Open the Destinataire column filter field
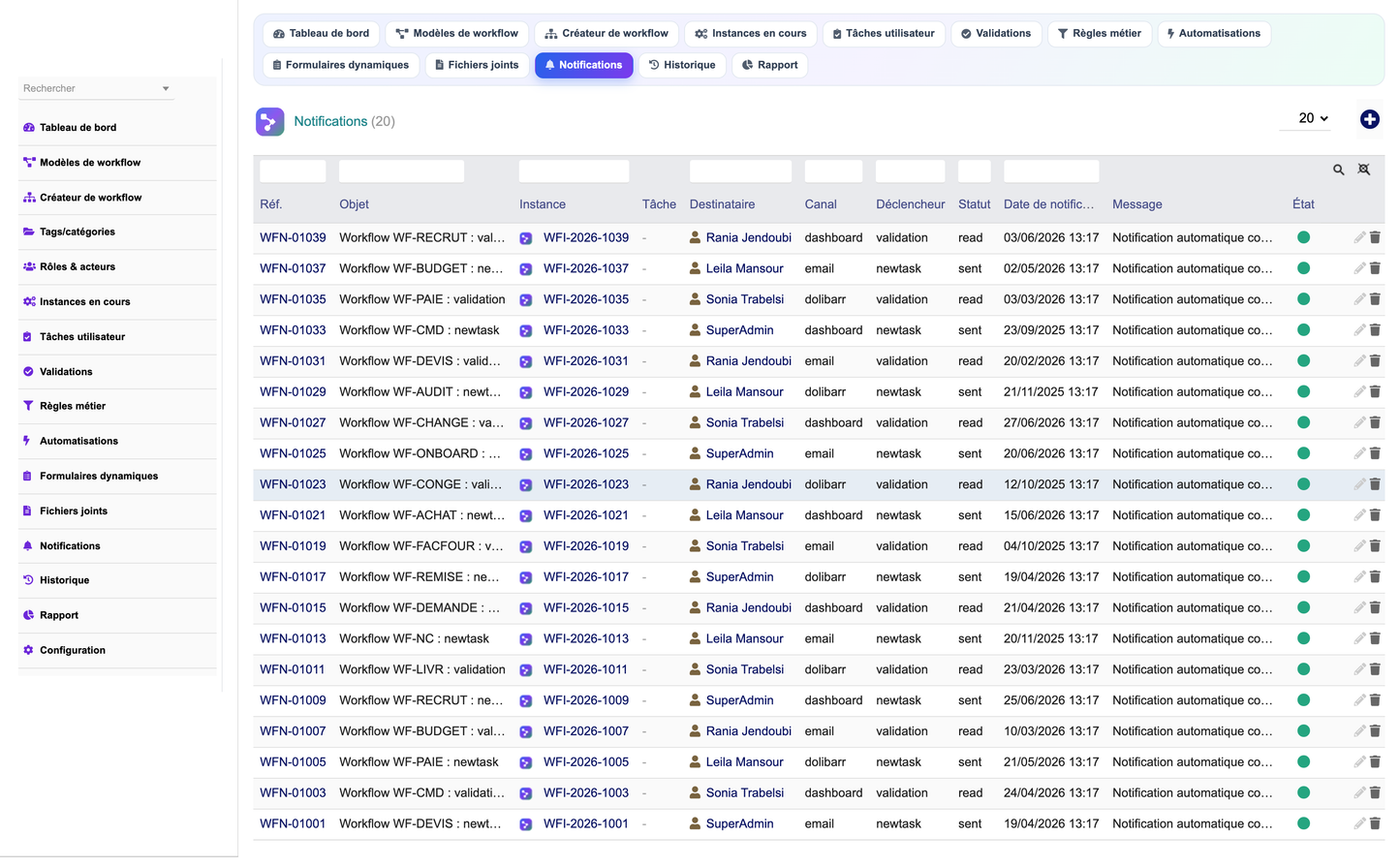This screenshot has width=1400, height=867. coord(740,171)
